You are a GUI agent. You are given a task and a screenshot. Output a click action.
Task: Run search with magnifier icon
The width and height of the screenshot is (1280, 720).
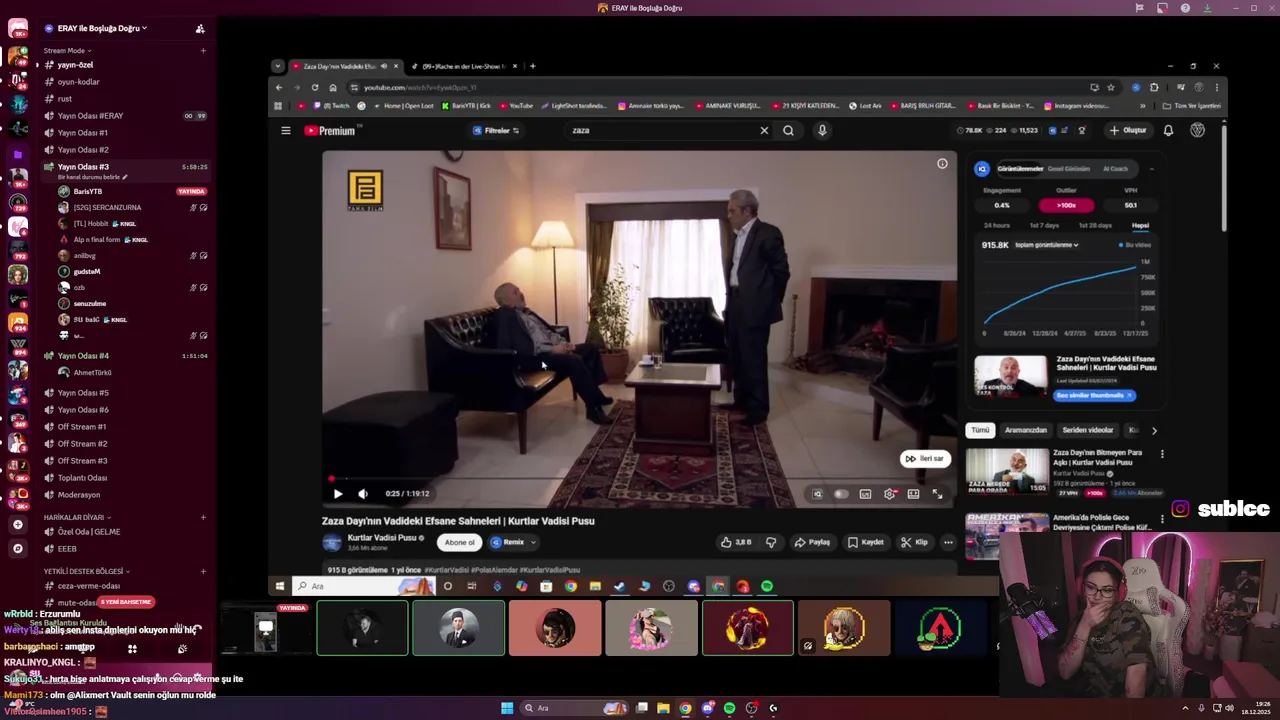(788, 130)
